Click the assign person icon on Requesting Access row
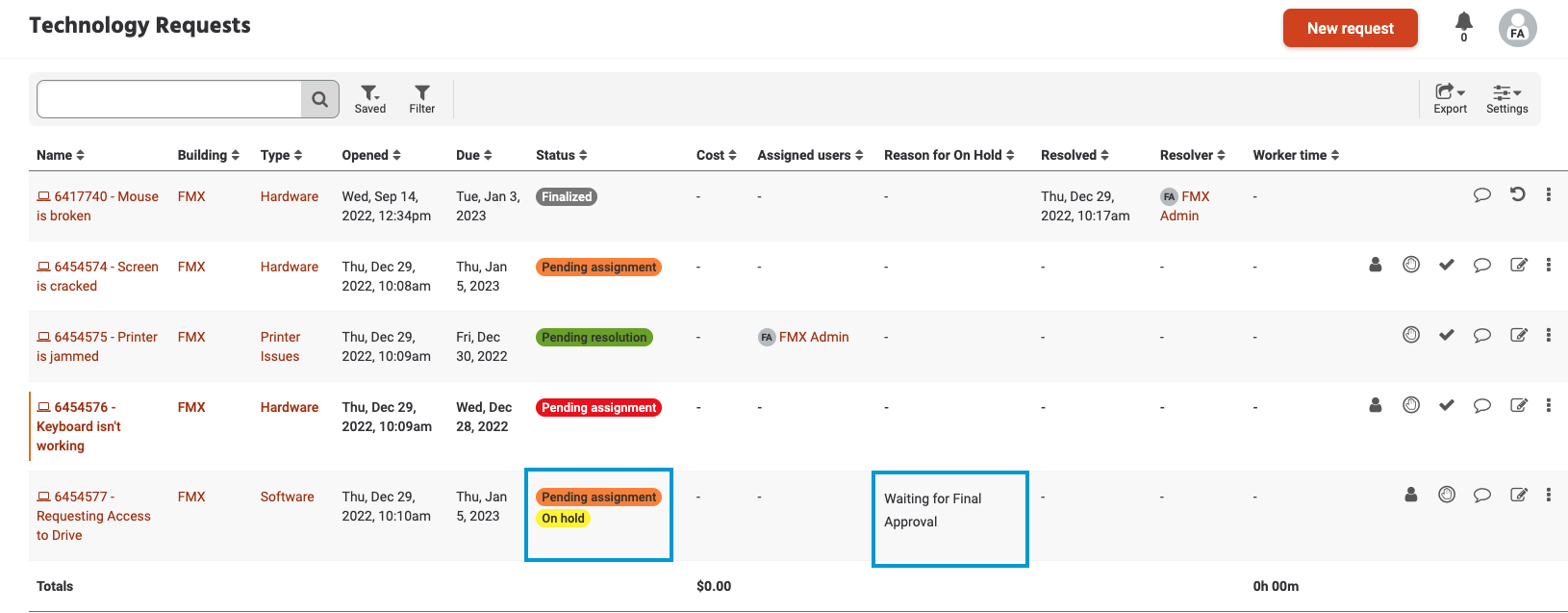The width and height of the screenshot is (1568, 613). tap(1411, 495)
